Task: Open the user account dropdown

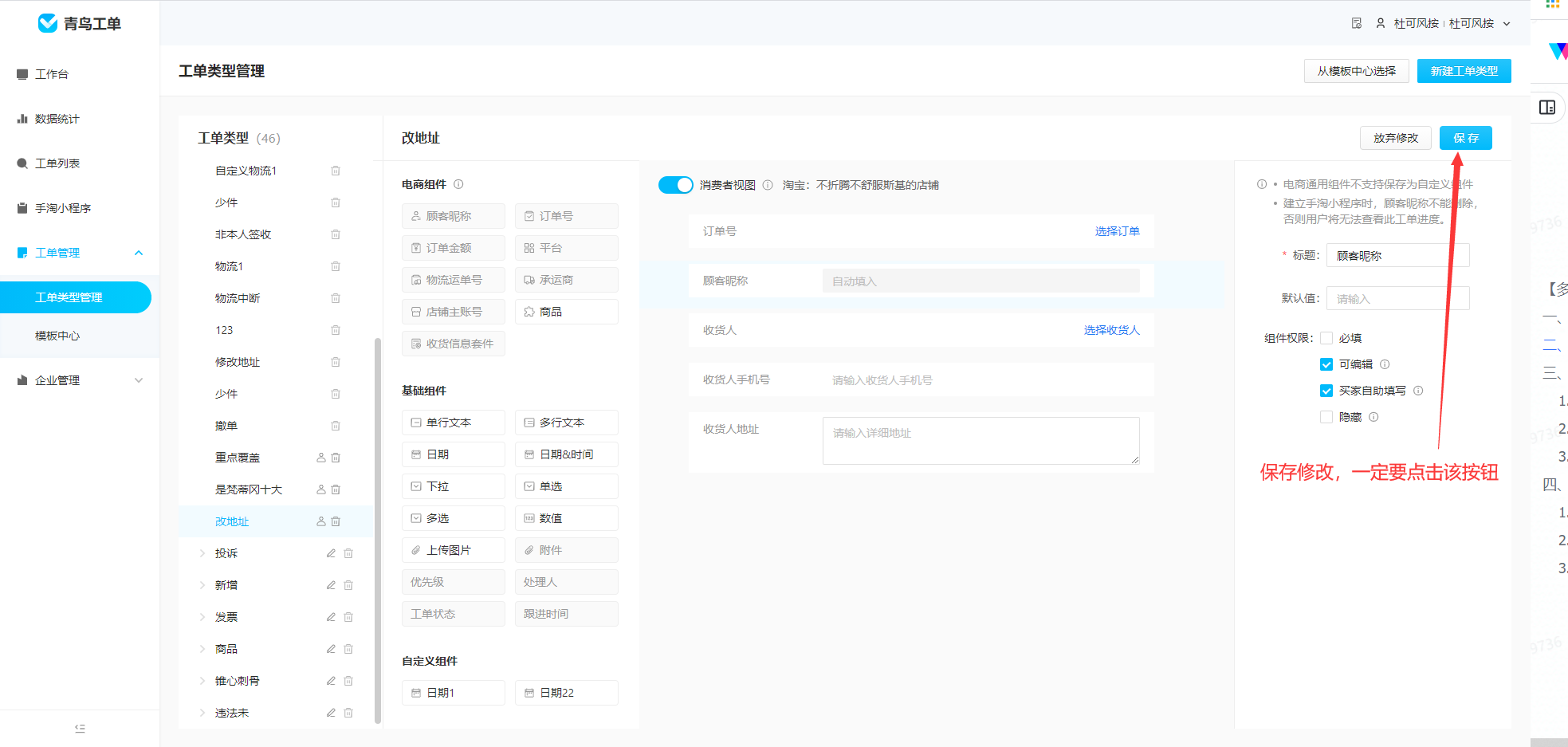Action: (1507, 24)
